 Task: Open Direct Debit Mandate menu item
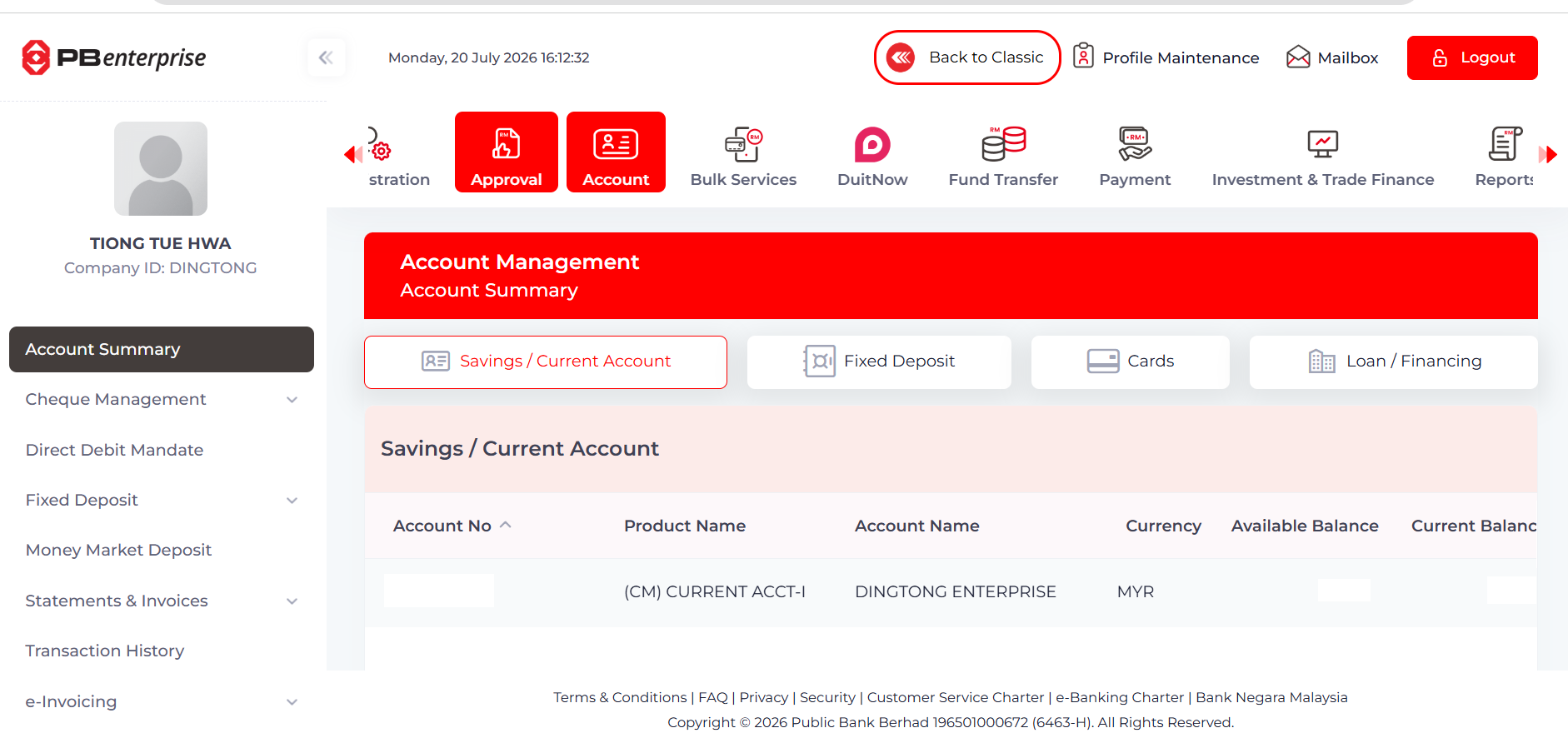pyautogui.click(x=114, y=450)
